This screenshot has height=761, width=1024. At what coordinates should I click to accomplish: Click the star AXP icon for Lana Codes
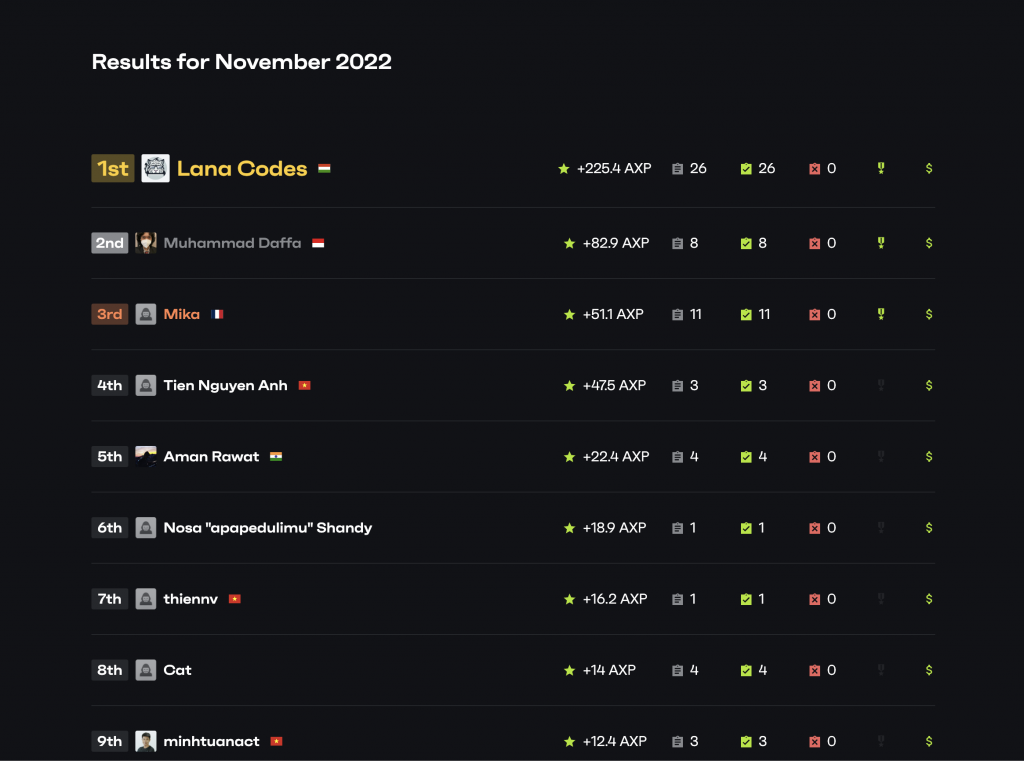pos(564,169)
